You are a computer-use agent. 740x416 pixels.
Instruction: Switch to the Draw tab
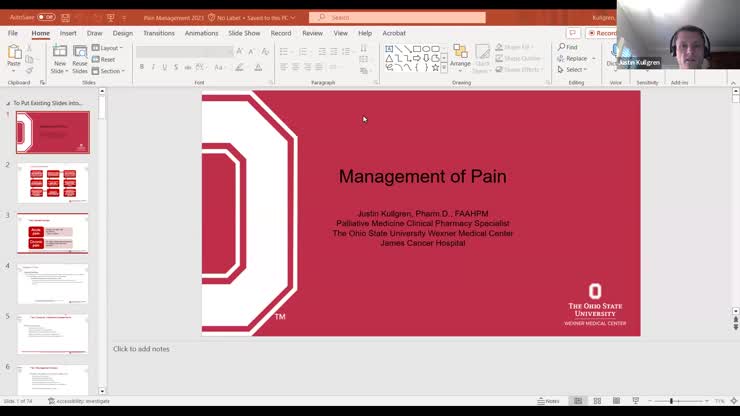click(94, 33)
